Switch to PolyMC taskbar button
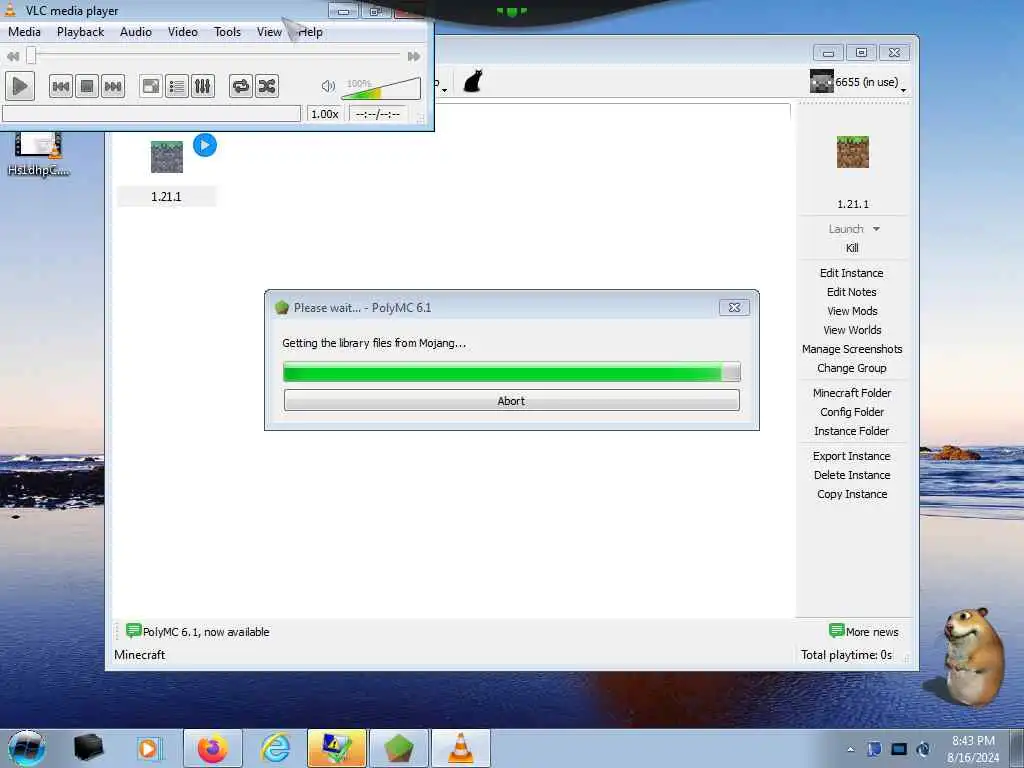 (399, 748)
